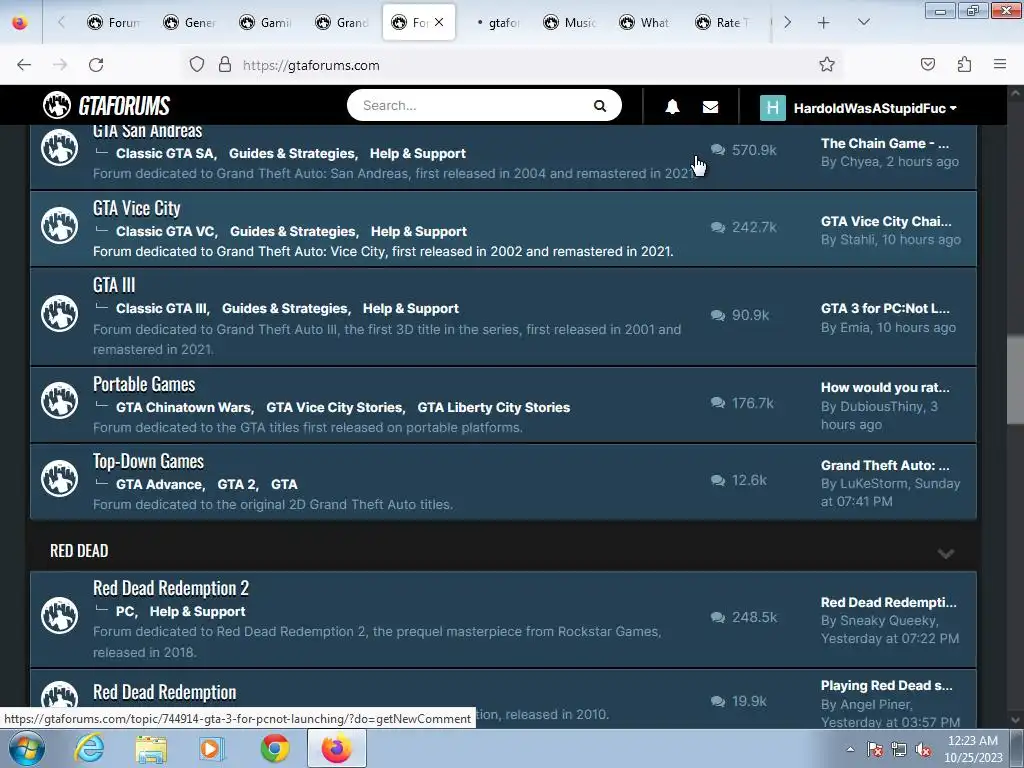This screenshot has height=768, width=1024.
Task: Open the Red Dead Redemption 2 forum title
Action: click(170, 588)
